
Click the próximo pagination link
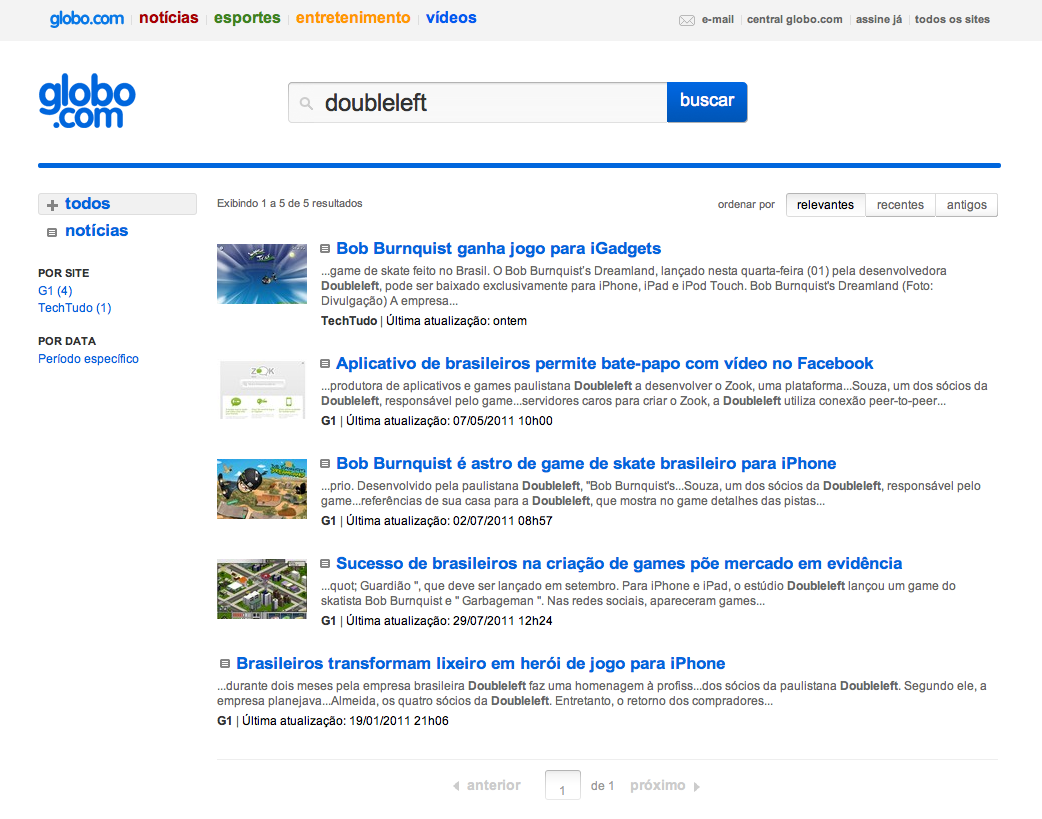point(657,786)
